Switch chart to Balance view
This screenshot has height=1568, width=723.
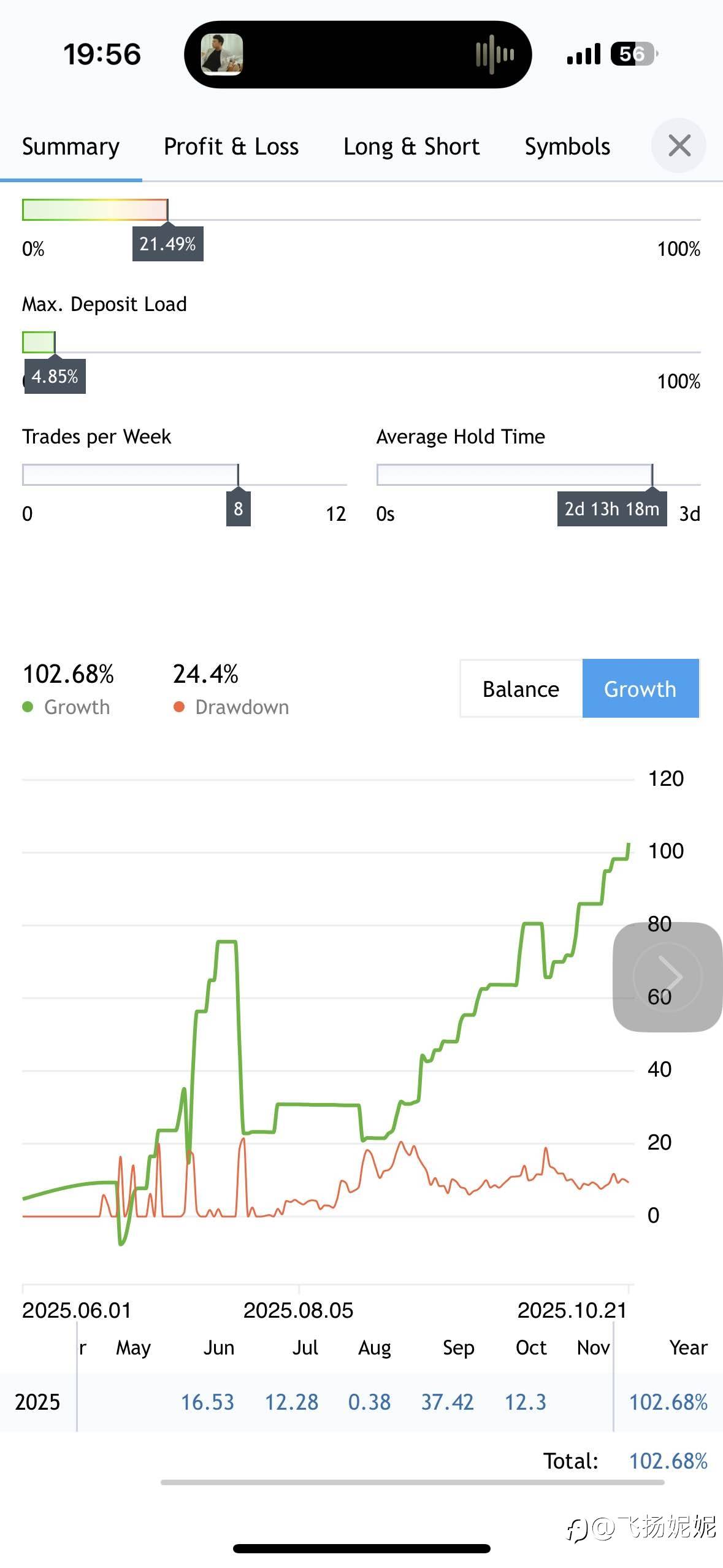click(x=521, y=689)
